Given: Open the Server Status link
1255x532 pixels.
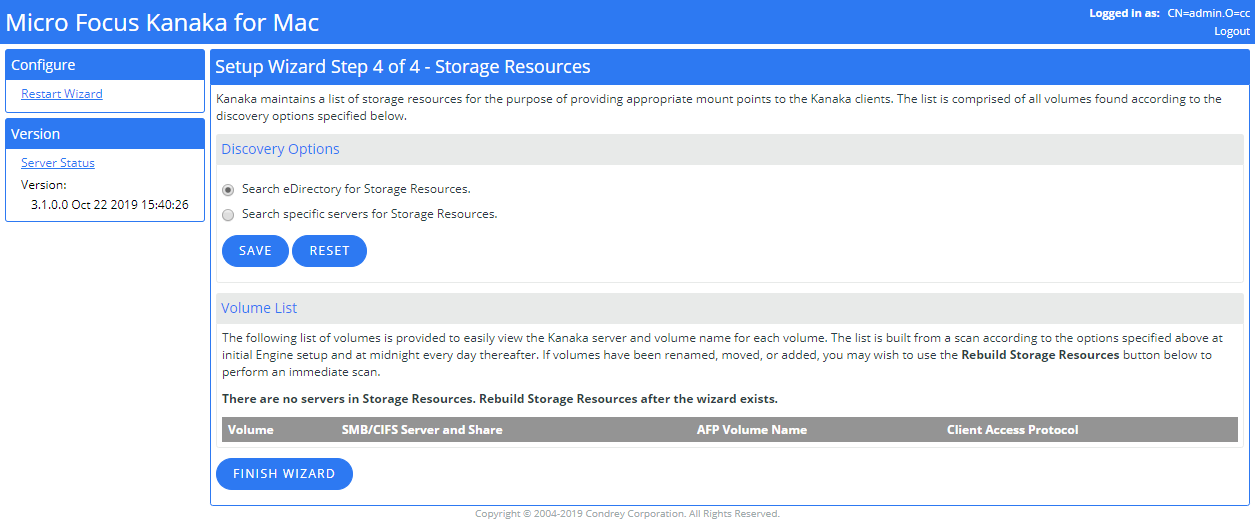Looking at the screenshot, I should tap(58, 163).
